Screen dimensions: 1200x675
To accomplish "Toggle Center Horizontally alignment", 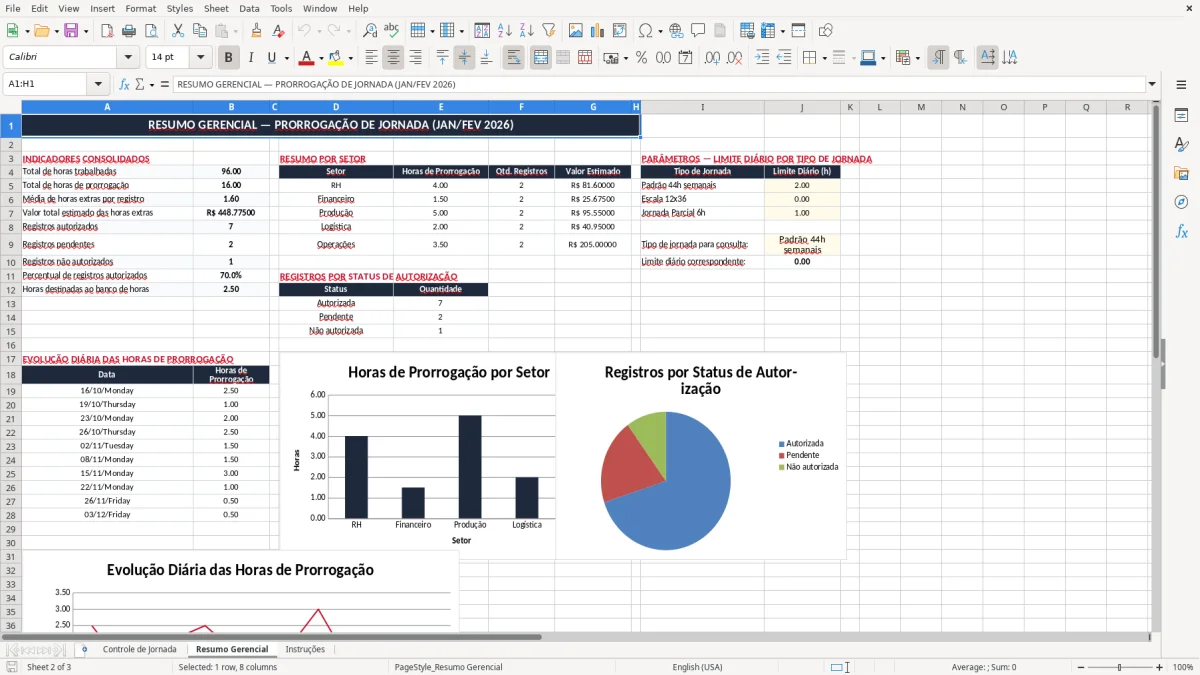I will coord(393,58).
